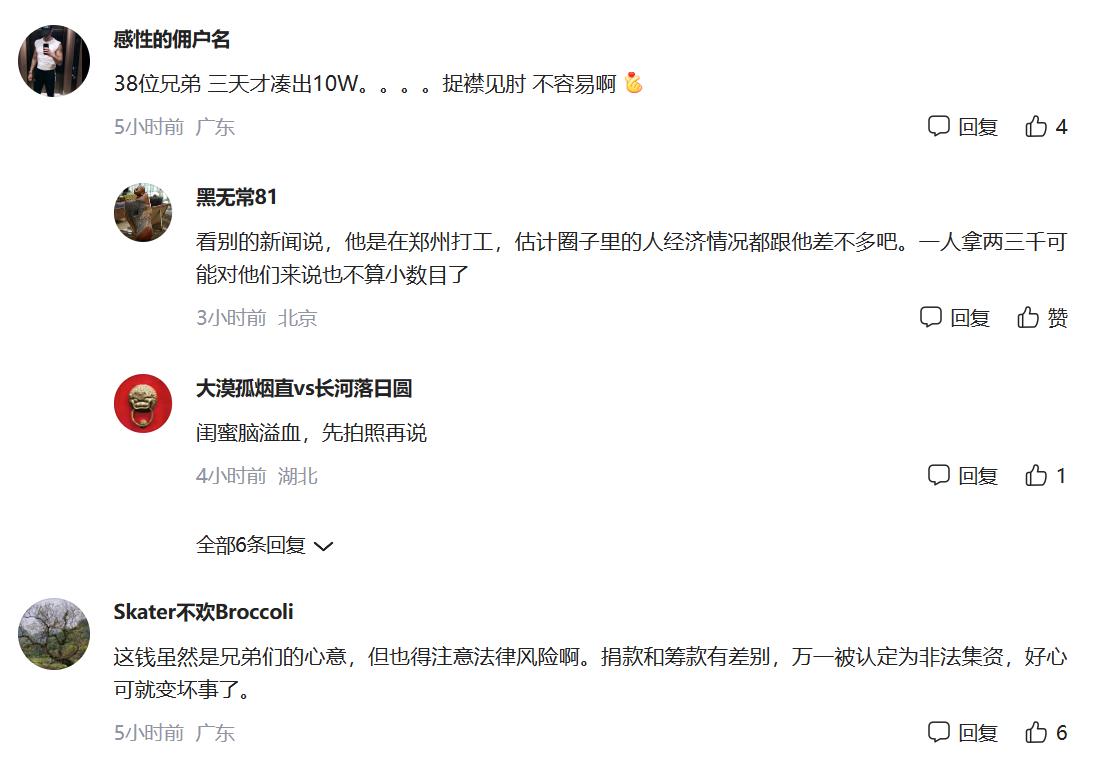Image resolution: width=1119 pixels, height=774 pixels.
Task: Open 黑无常81's profile avatar
Action: 143,212
